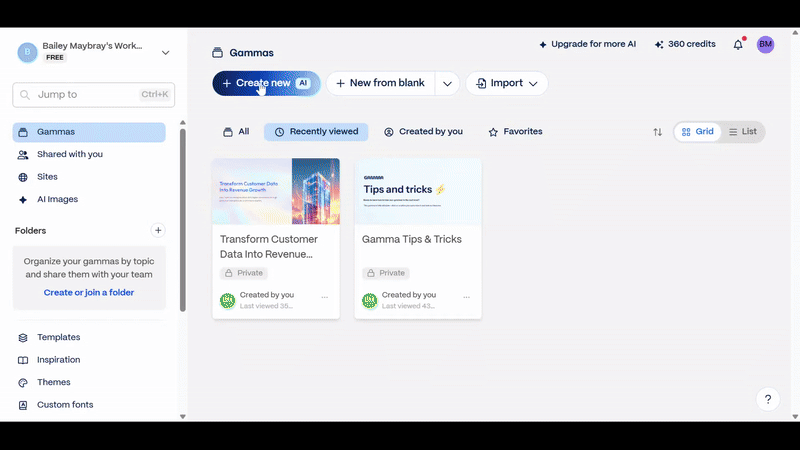Open sort order options icon
The image size is (800, 450).
click(657, 132)
